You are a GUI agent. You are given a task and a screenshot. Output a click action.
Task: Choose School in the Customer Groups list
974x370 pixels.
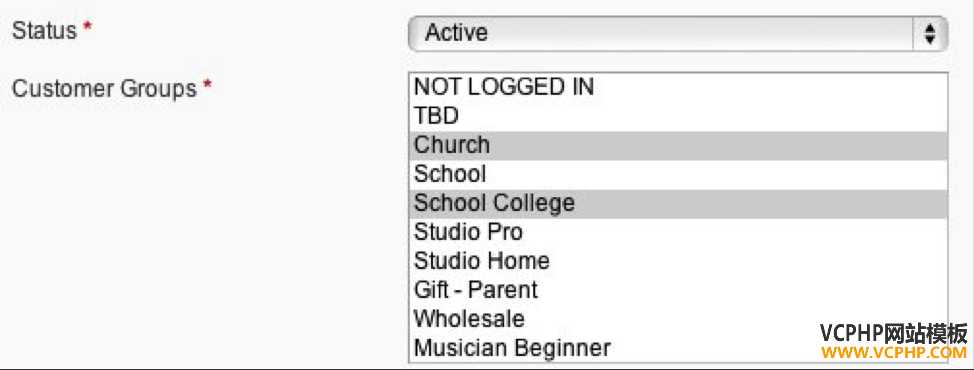click(x=678, y=174)
